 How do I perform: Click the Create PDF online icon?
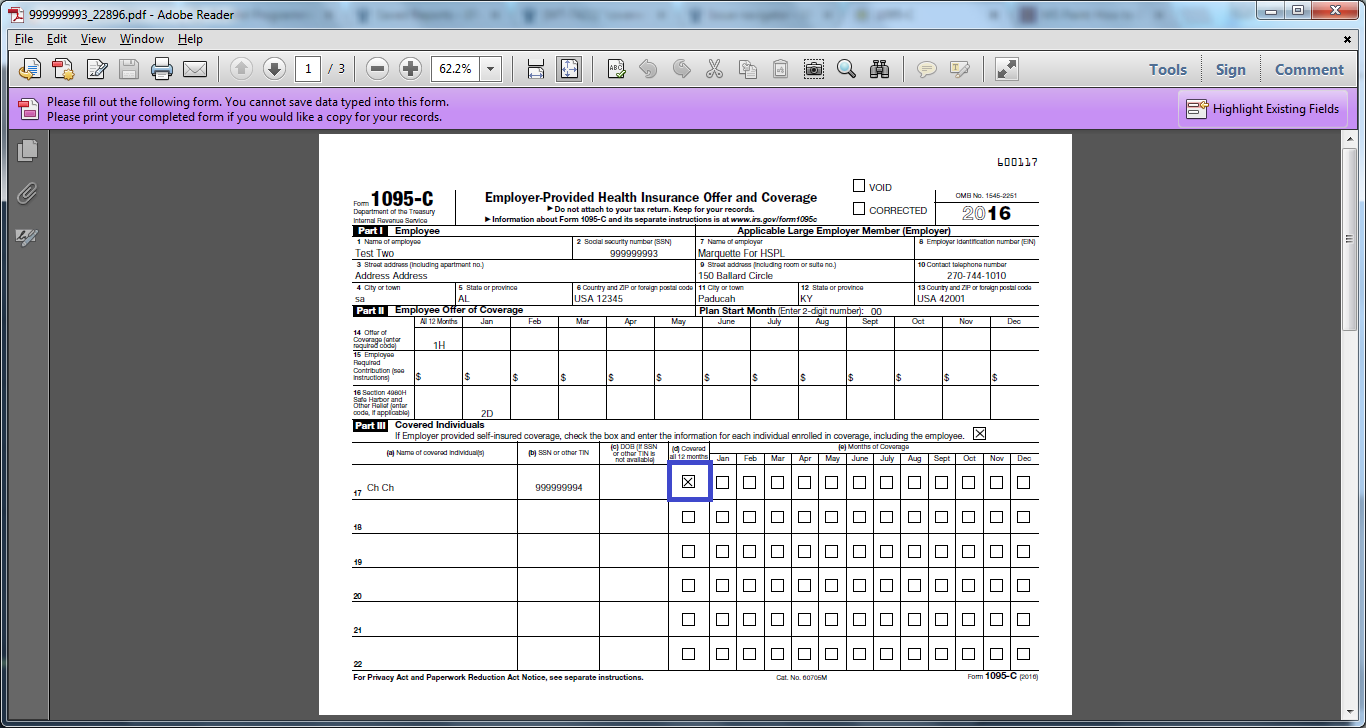click(x=64, y=69)
